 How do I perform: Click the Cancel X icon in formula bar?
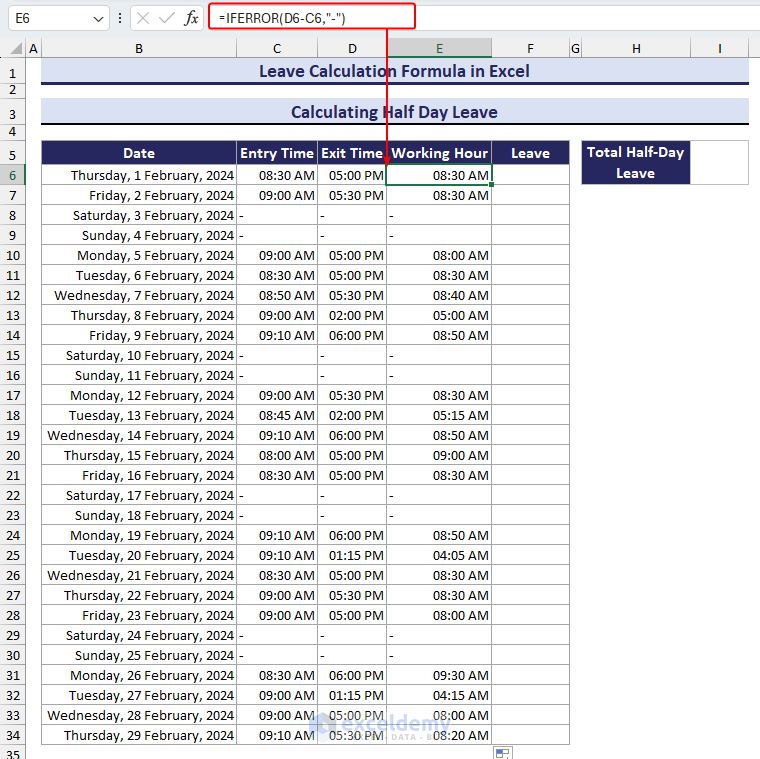point(142,18)
